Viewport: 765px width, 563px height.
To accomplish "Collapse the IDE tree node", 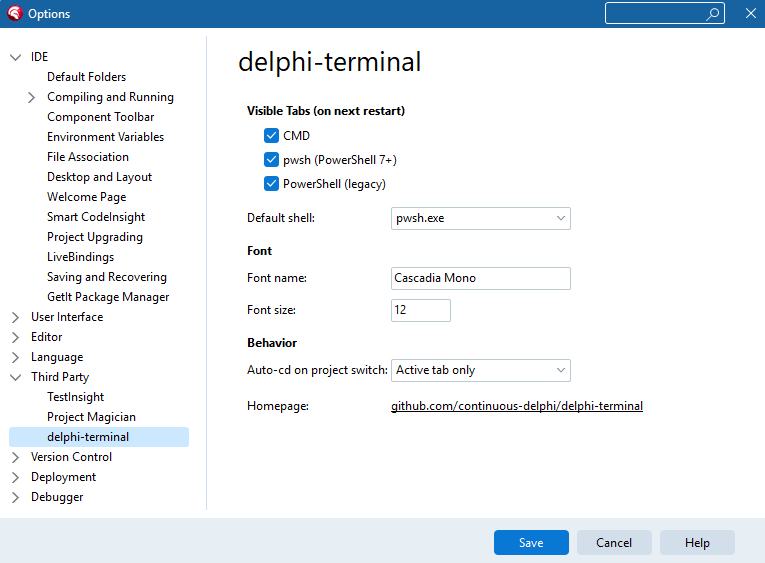I will tap(16, 57).
